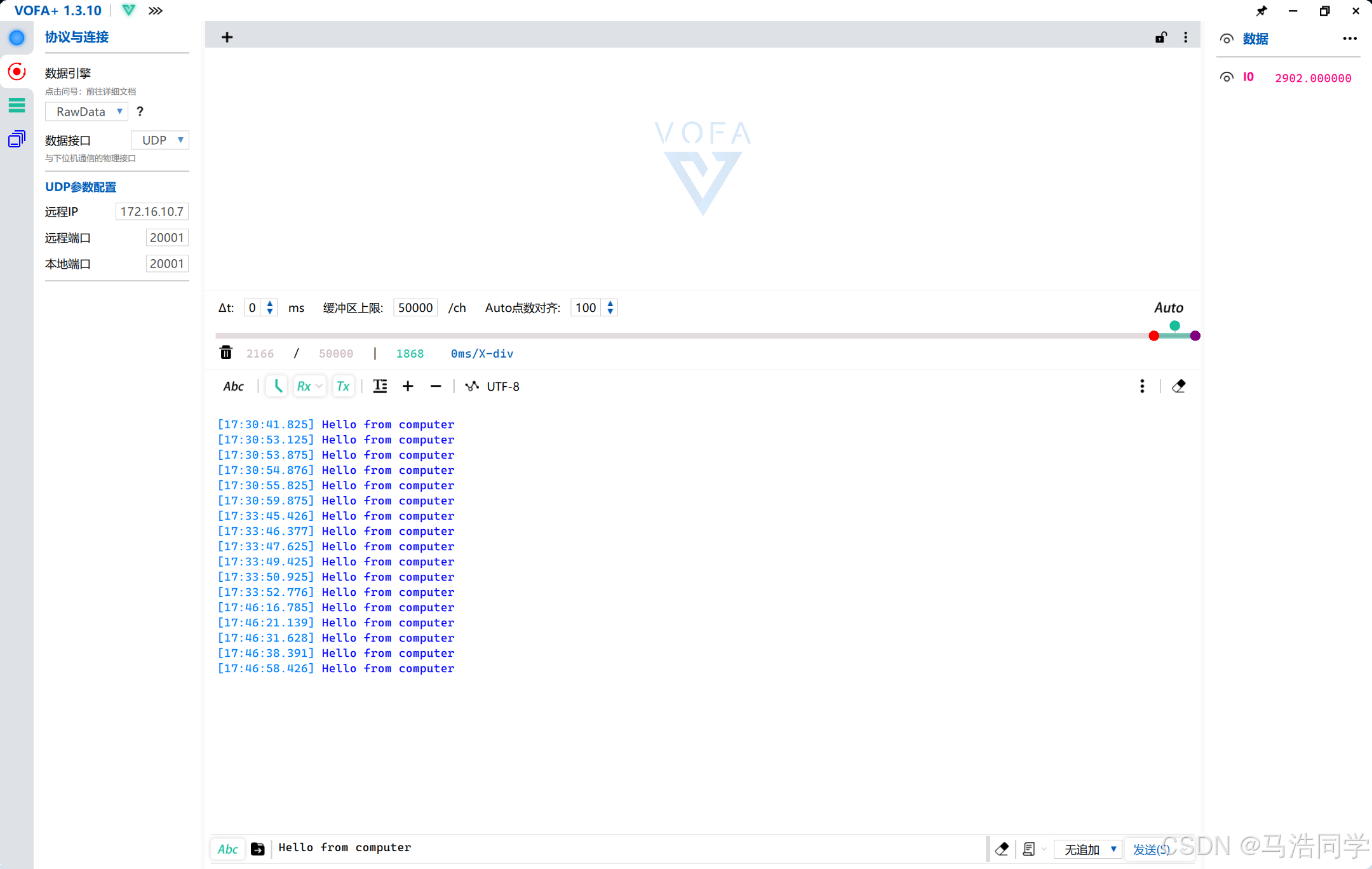Pin the window with the pin icon

pyautogui.click(x=1261, y=11)
